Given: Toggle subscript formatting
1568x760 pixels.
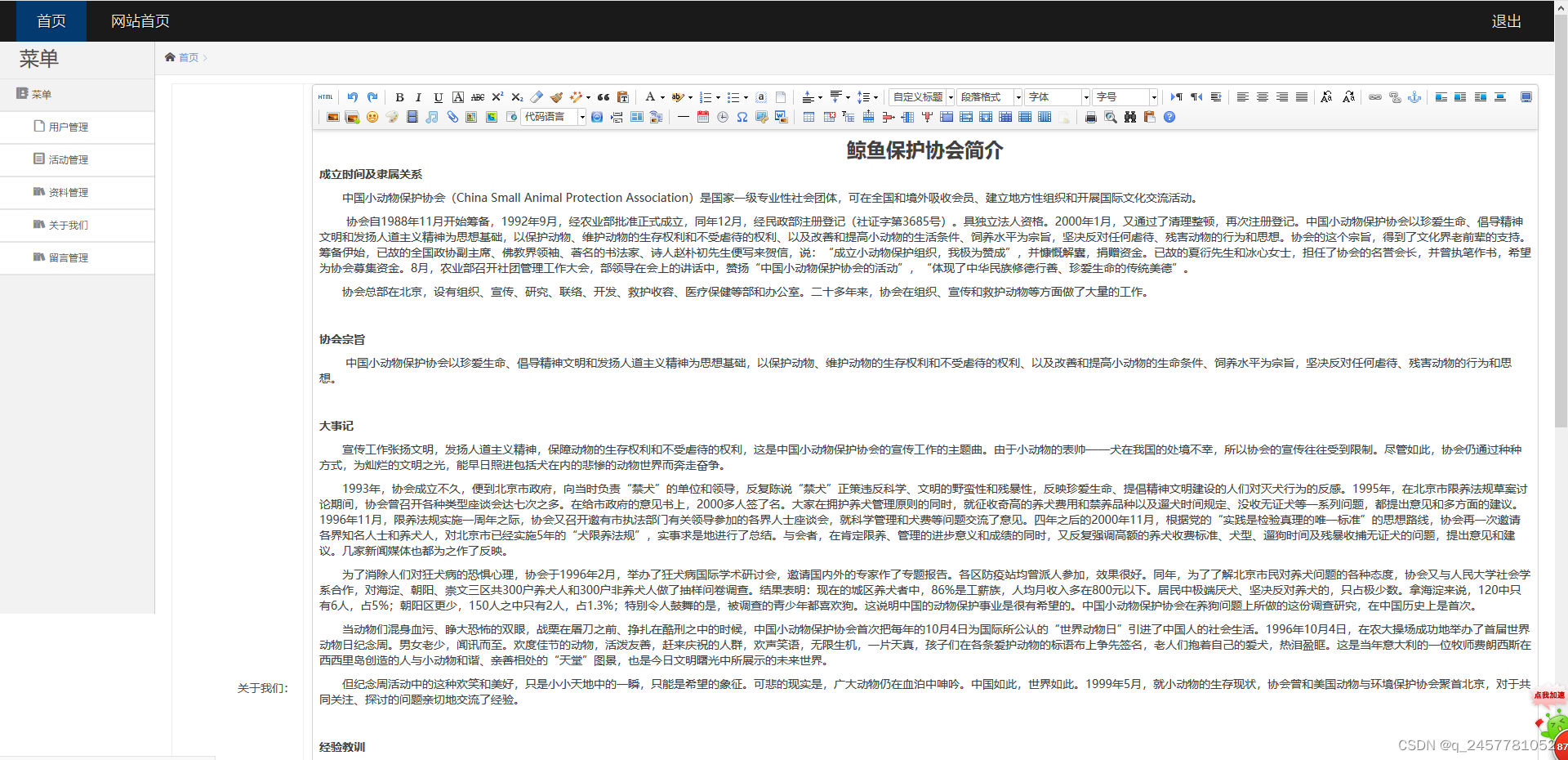Looking at the screenshot, I should coord(517,97).
